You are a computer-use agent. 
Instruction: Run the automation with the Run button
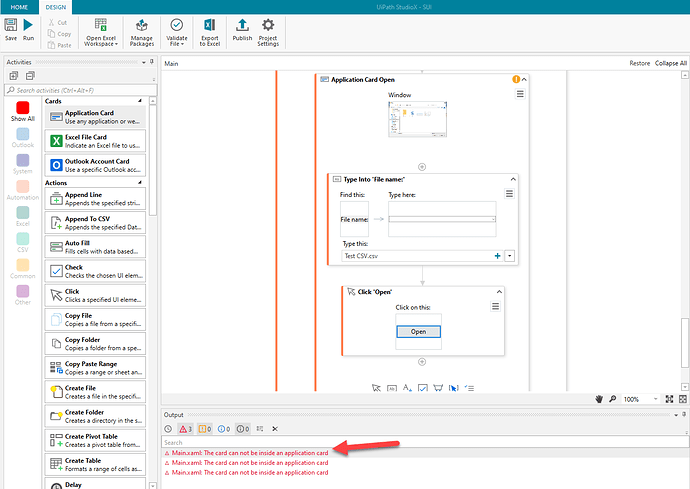pos(28,29)
